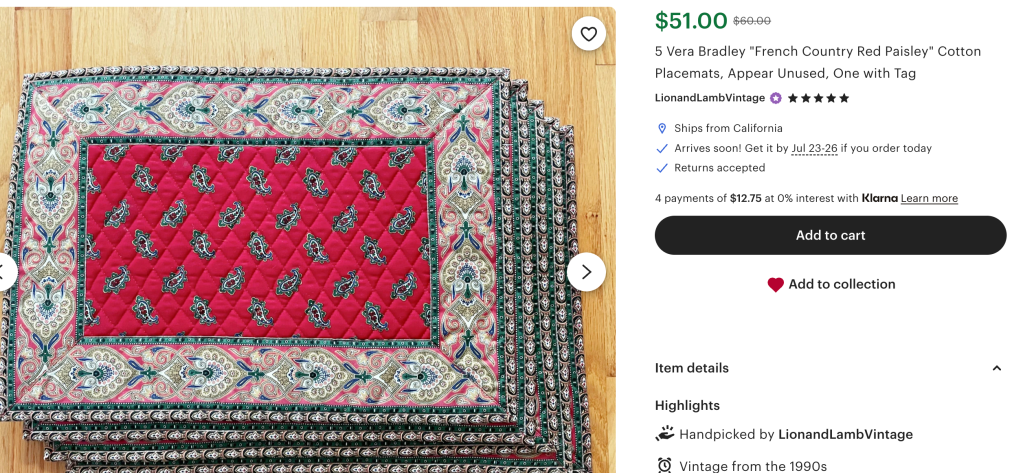Go to the previous product image arrow
The image size is (1023, 473).
(x=5, y=271)
